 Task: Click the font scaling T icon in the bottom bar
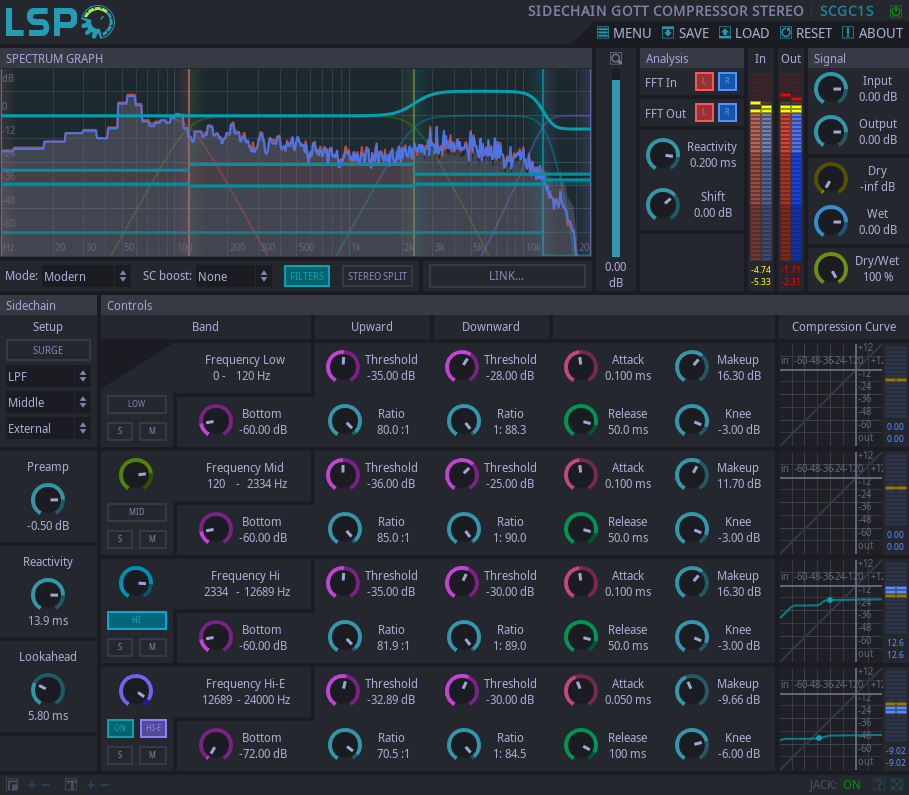coord(71,785)
